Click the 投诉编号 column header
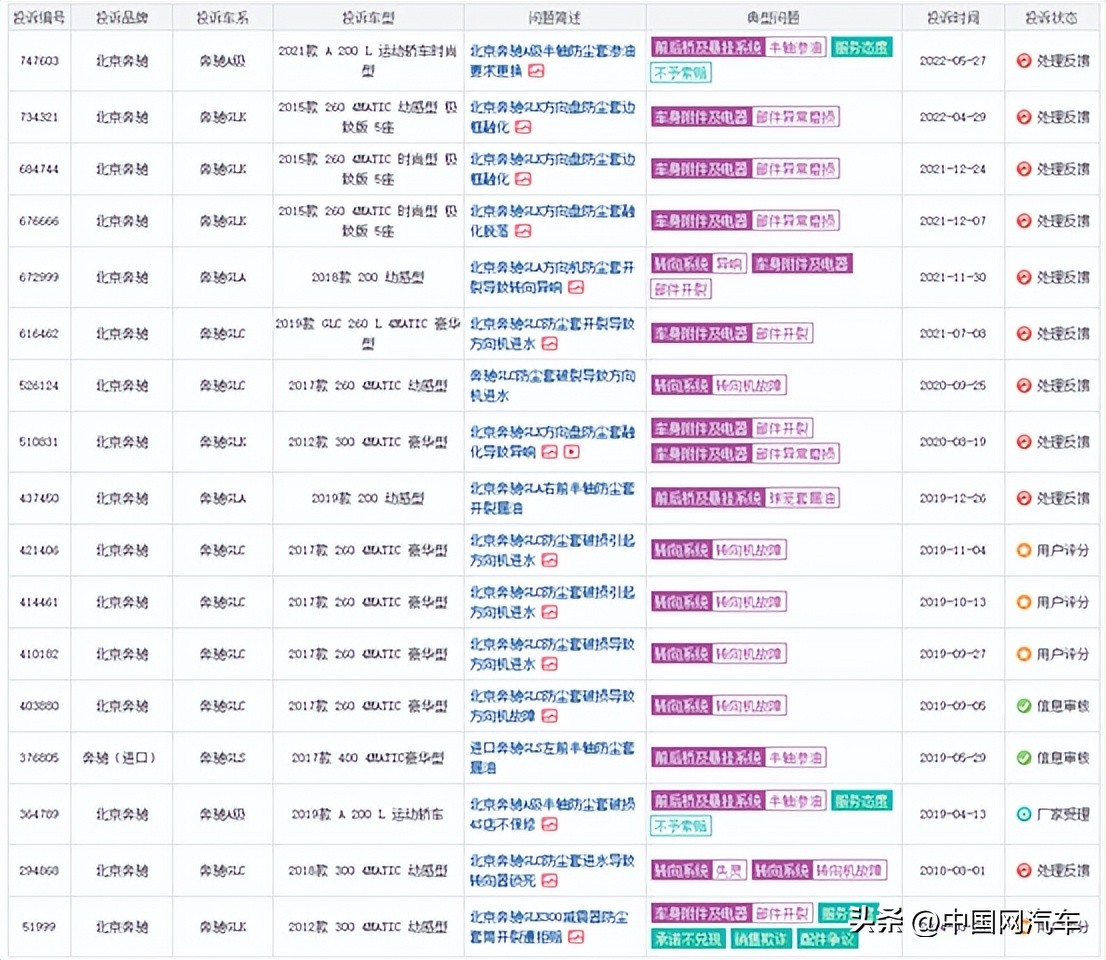This screenshot has height=960, width=1106. click(x=39, y=16)
